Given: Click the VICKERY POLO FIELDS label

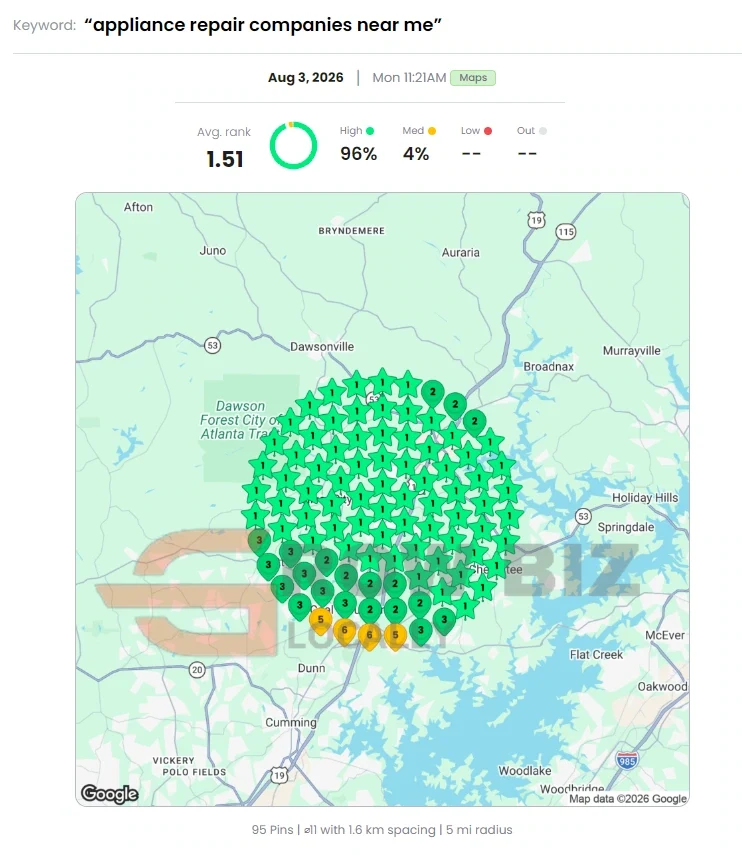Looking at the screenshot, I should pos(189,766).
